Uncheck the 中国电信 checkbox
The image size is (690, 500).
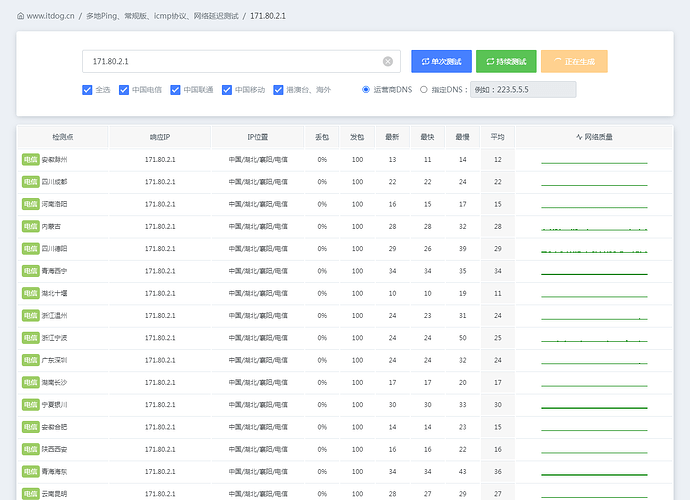124,90
